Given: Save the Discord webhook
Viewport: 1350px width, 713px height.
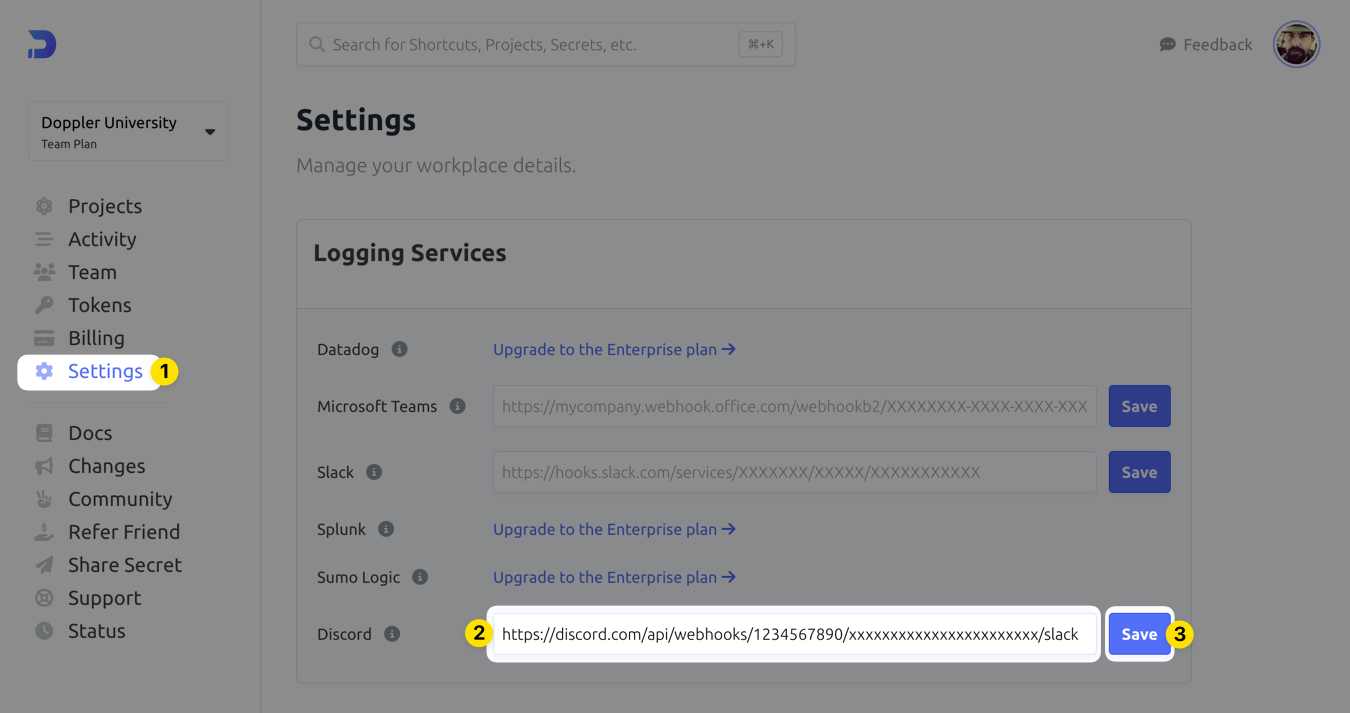Looking at the screenshot, I should [1139, 634].
